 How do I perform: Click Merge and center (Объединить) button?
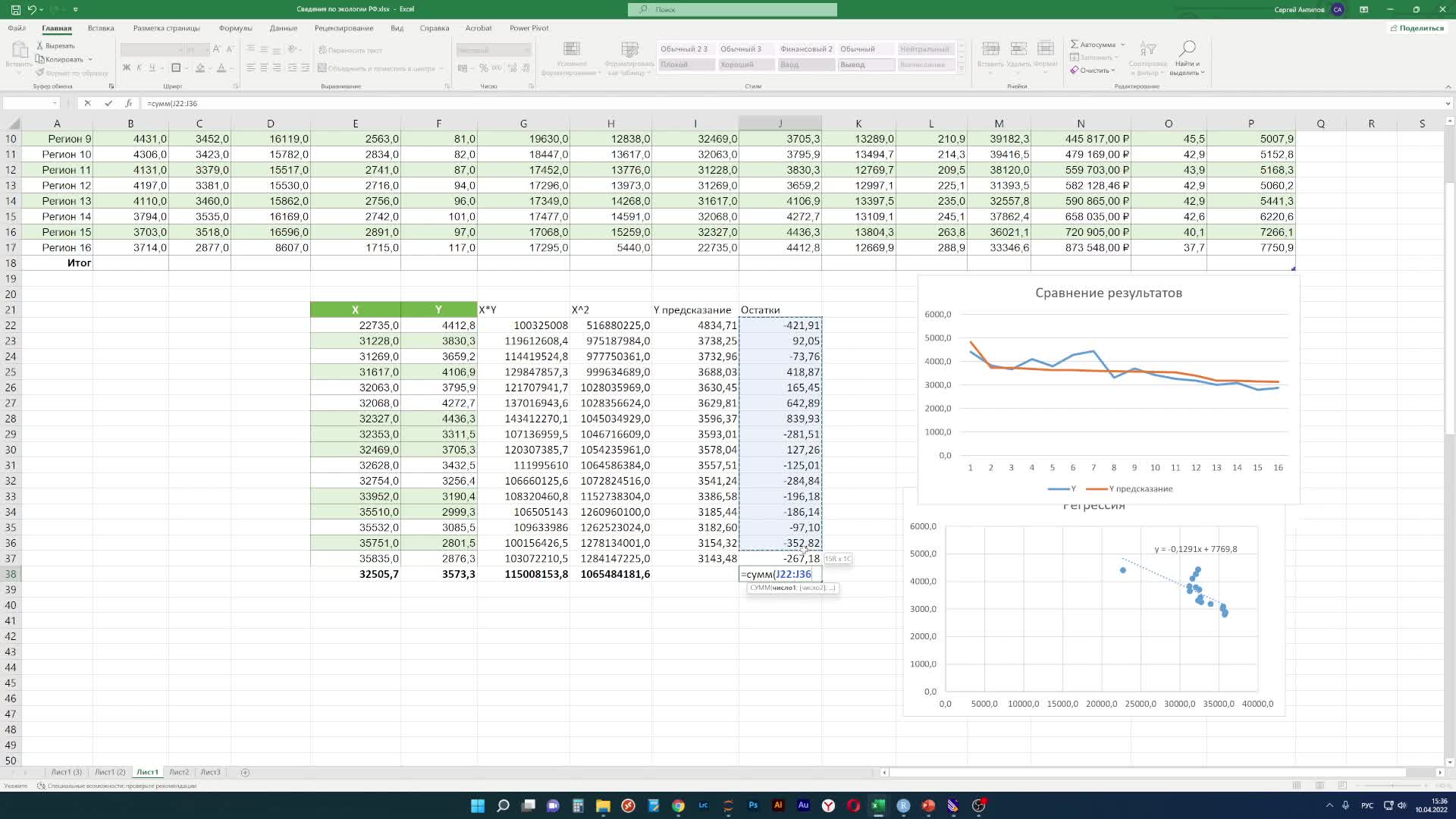tap(377, 68)
